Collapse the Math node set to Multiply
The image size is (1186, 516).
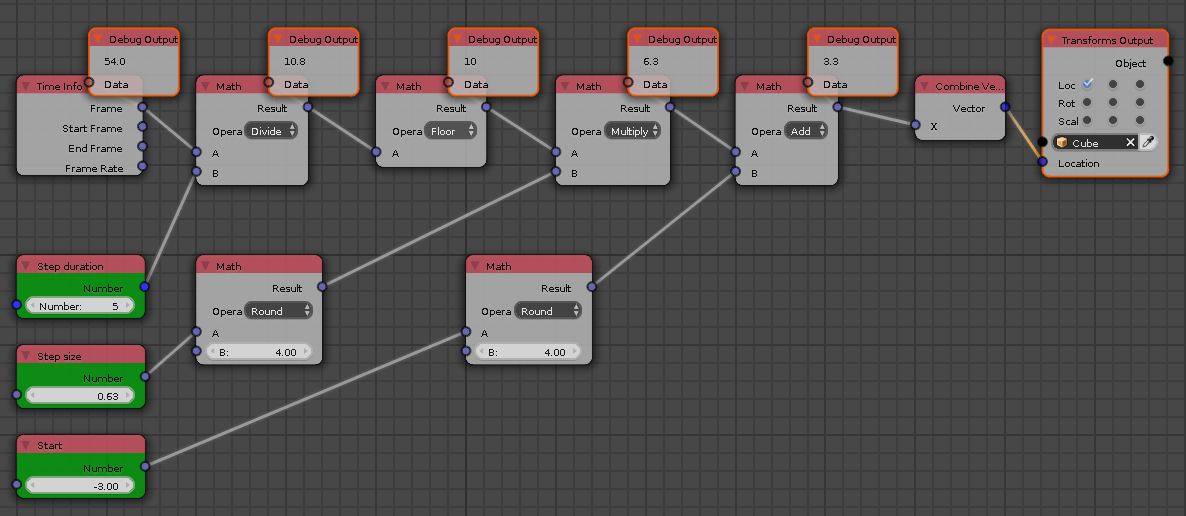coord(565,86)
